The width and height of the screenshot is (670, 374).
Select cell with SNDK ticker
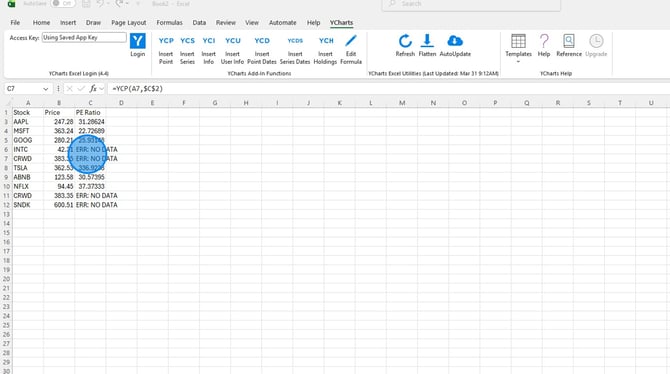coord(28,205)
